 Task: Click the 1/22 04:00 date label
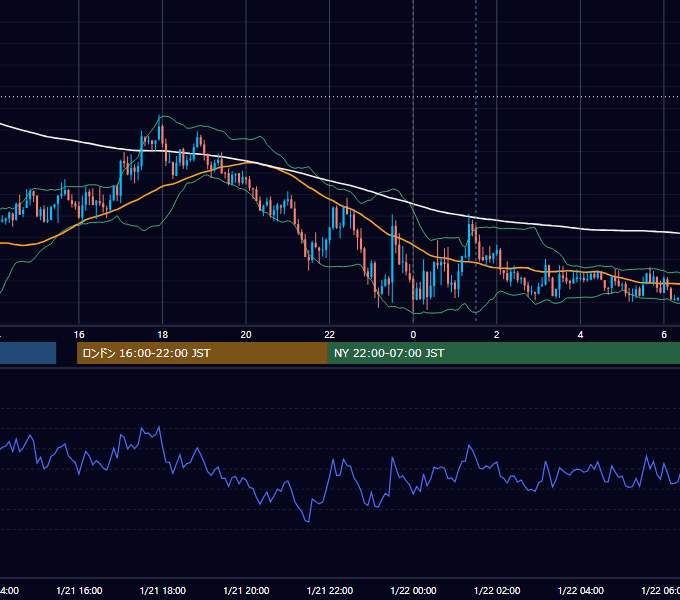(581, 590)
